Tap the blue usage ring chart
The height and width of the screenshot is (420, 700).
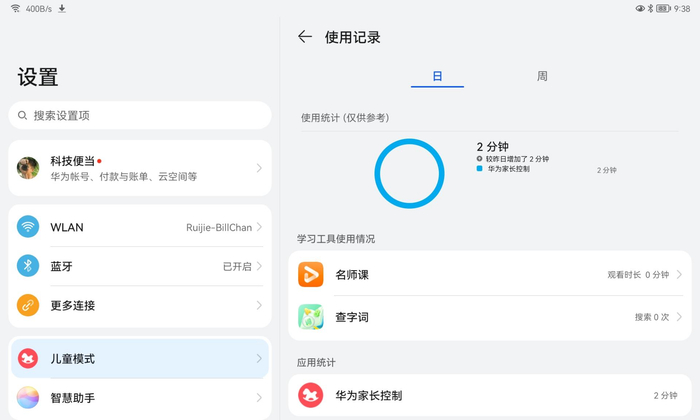(x=409, y=173)
